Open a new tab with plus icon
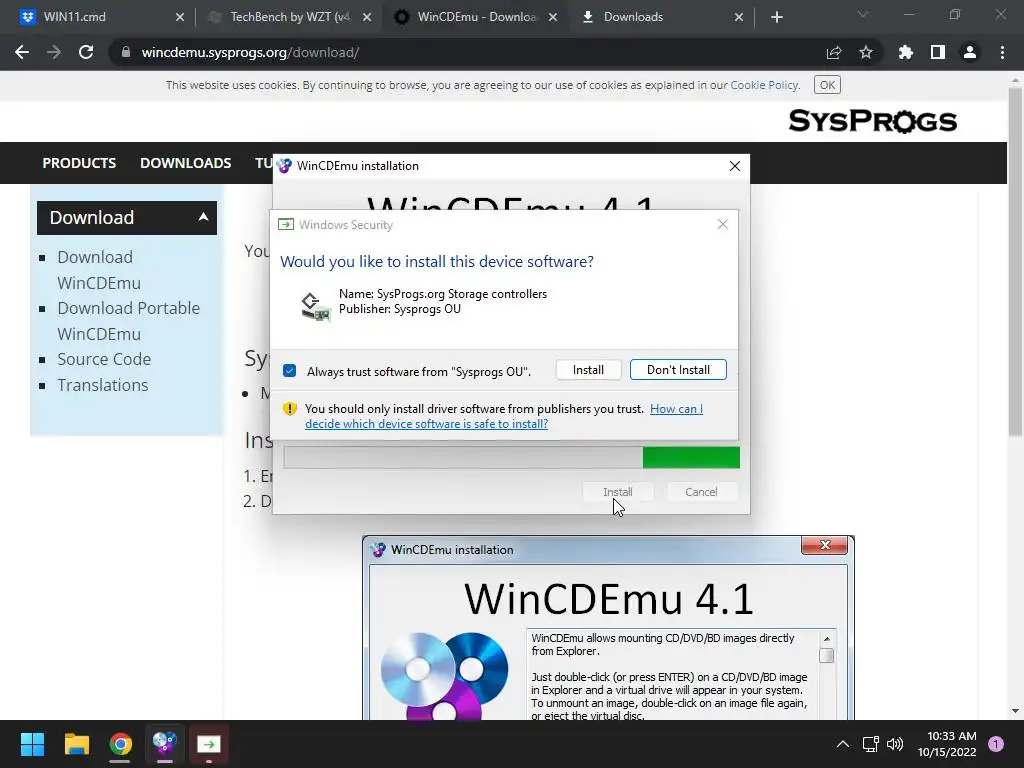The height and width of the screenshot is (768, 1024). coord(776,17)
